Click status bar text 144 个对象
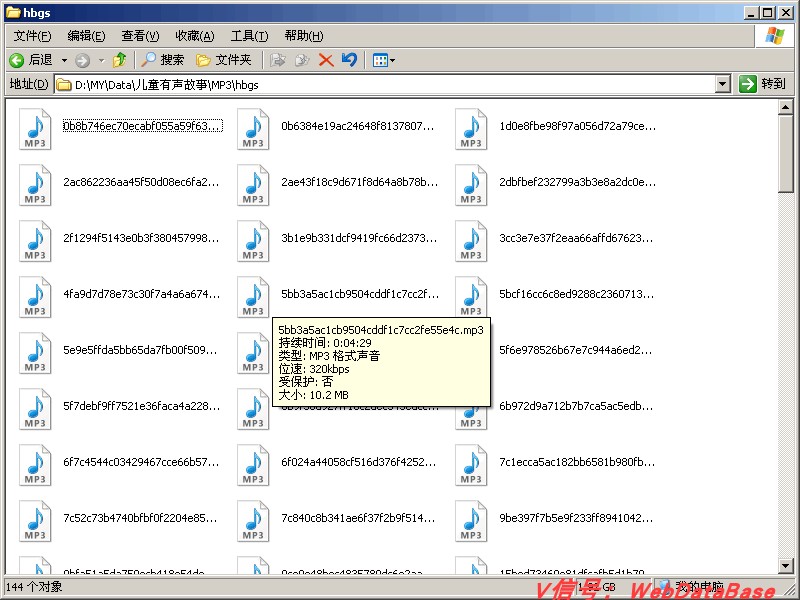The width and height of the screenshot is (800, 600). pyautogui.click(x=34, y=587)
